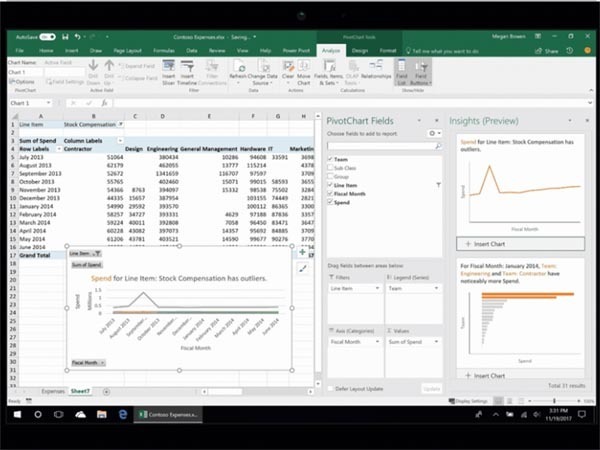The height and width of the screenshot is (450, 600).
Task: Switch to the Design tab
Action: point(360,51)
